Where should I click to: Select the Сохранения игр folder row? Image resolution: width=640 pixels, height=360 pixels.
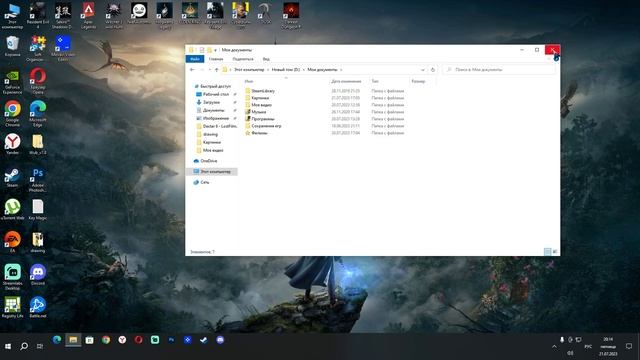[x=324, y=126]
